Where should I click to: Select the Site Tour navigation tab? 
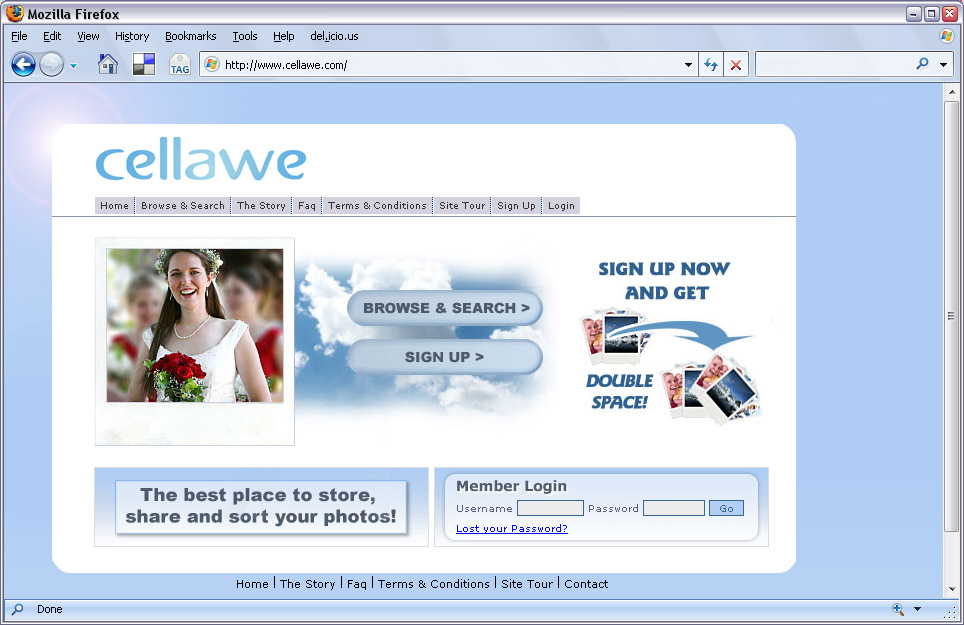462,205
